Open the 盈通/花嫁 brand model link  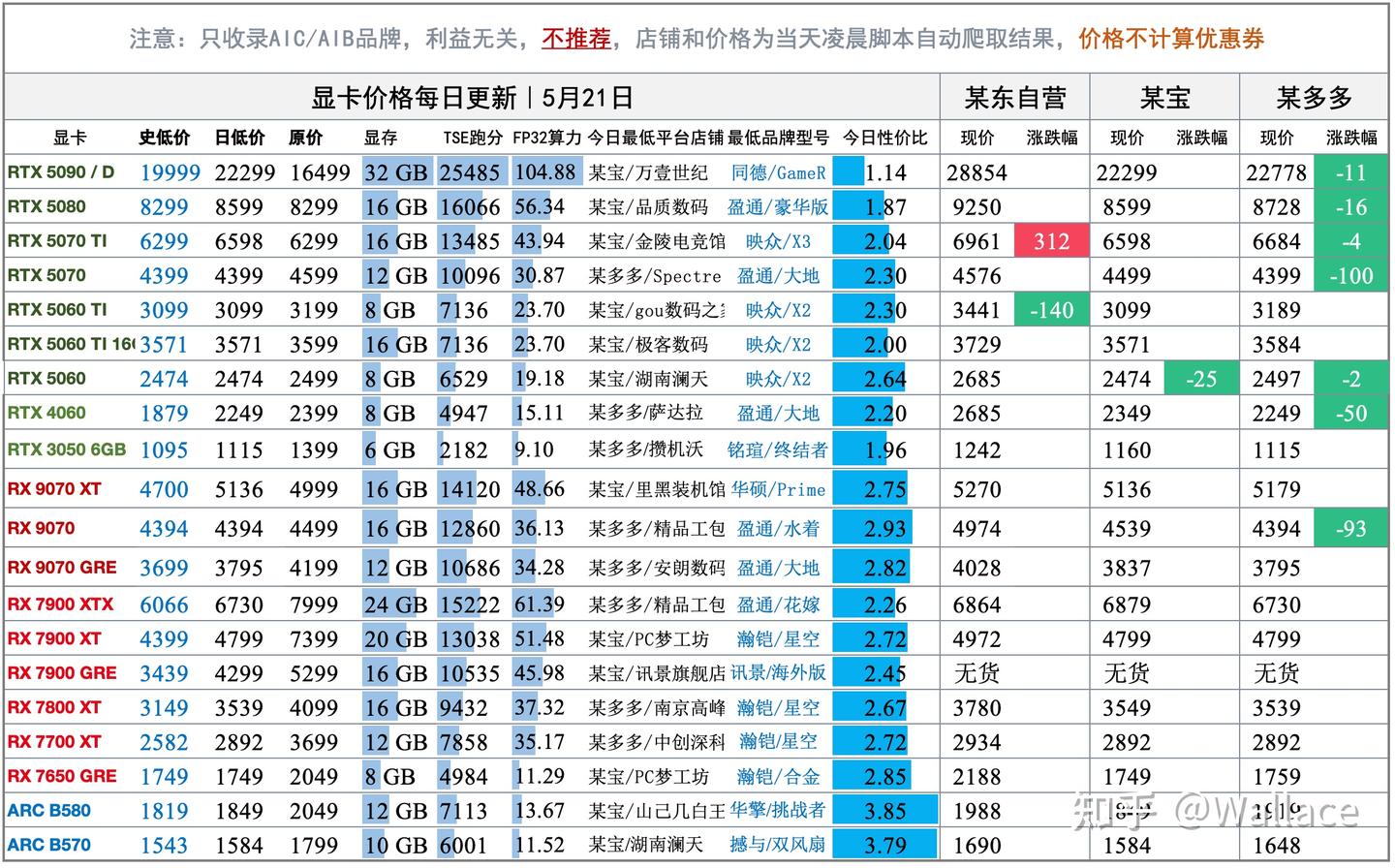click(x=778, y=604)
